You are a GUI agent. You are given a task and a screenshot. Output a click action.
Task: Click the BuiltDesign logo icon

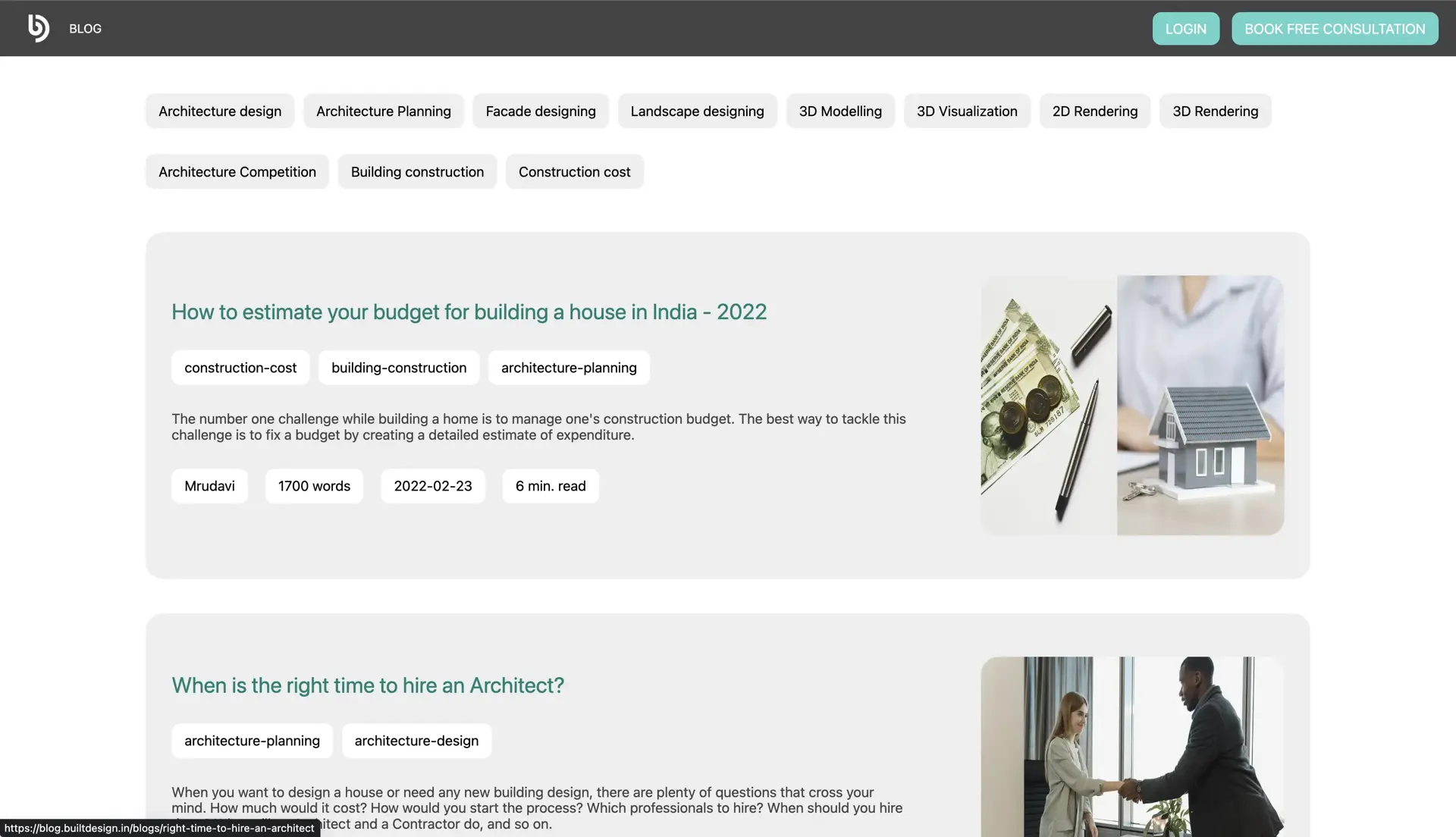tap(38, 28)
